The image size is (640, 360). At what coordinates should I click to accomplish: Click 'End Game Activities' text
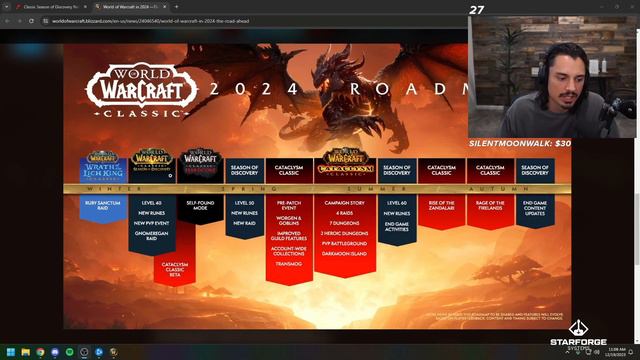[x=397, y=227]
